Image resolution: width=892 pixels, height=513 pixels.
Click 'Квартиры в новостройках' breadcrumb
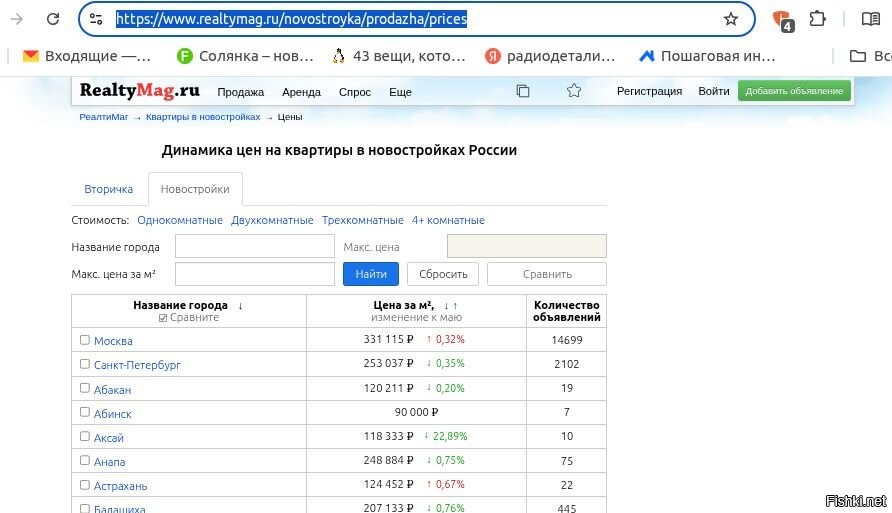(x=203, y=117)
